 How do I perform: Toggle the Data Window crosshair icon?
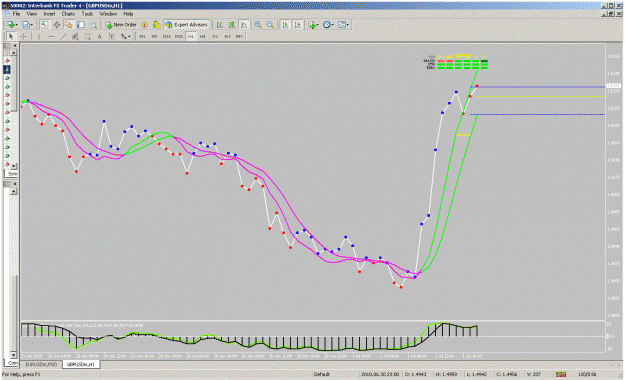pos(57,25)
